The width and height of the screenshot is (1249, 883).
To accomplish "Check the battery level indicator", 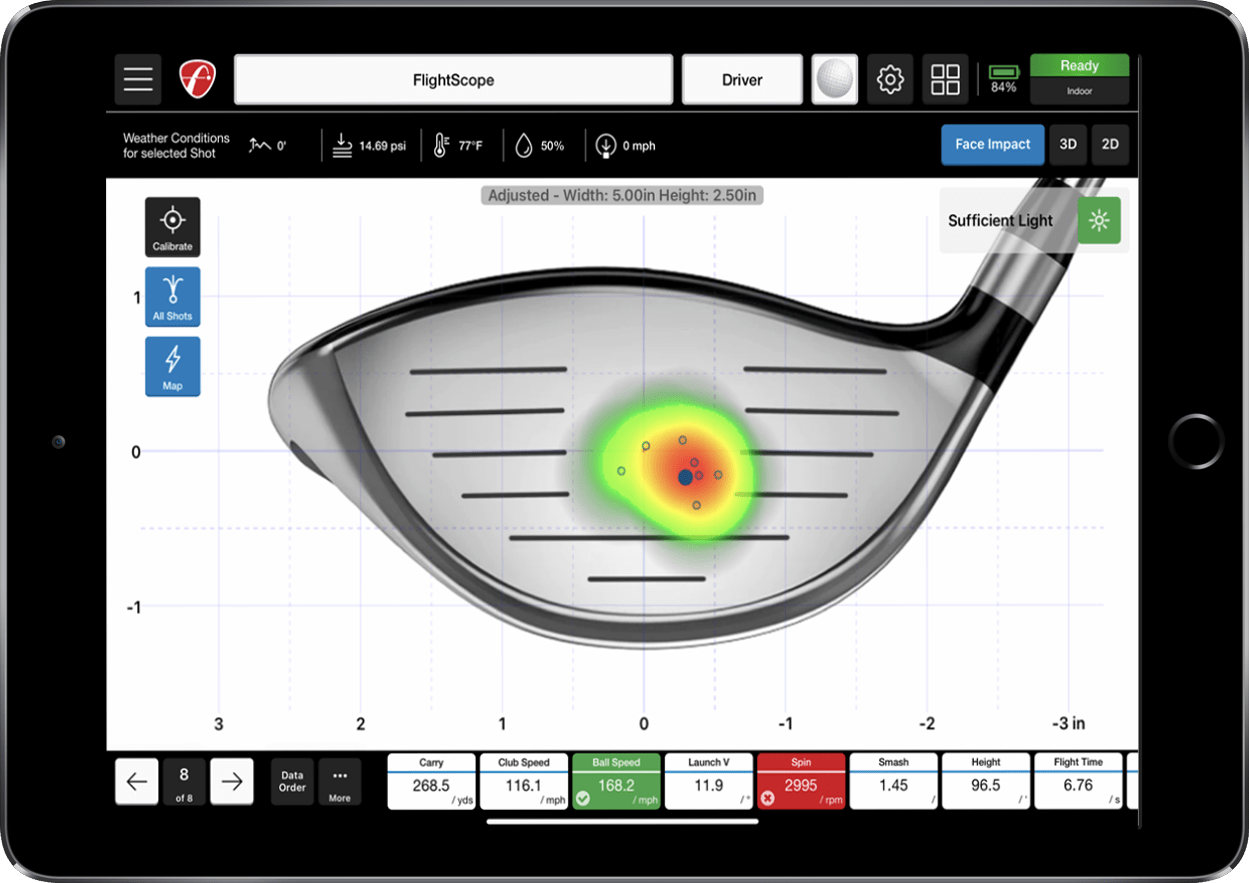I will pos(1002,79).
